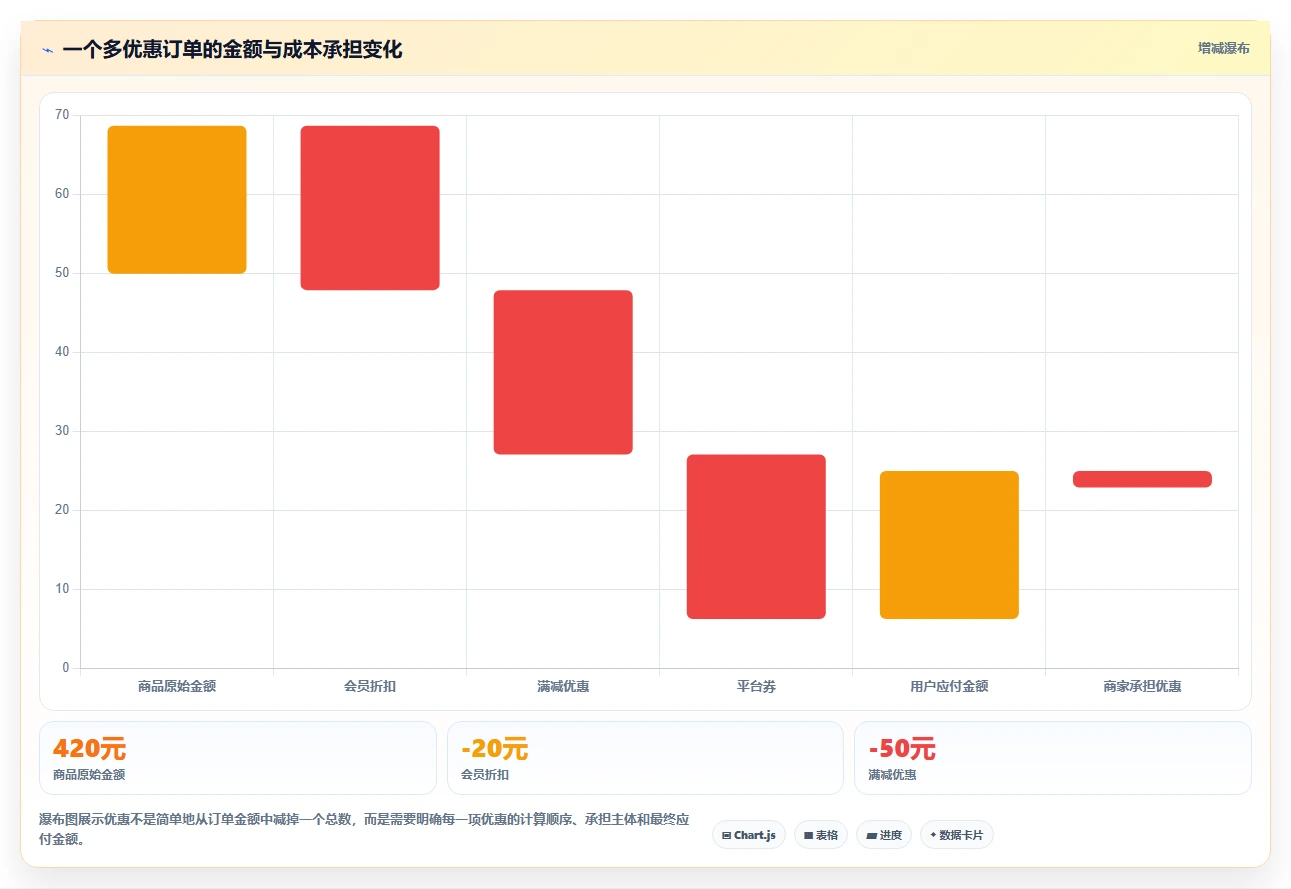Click the red 满减优惠 waterfall bar
The image size is (1291, 889).
pyautogui.click(x=563, y=372)
